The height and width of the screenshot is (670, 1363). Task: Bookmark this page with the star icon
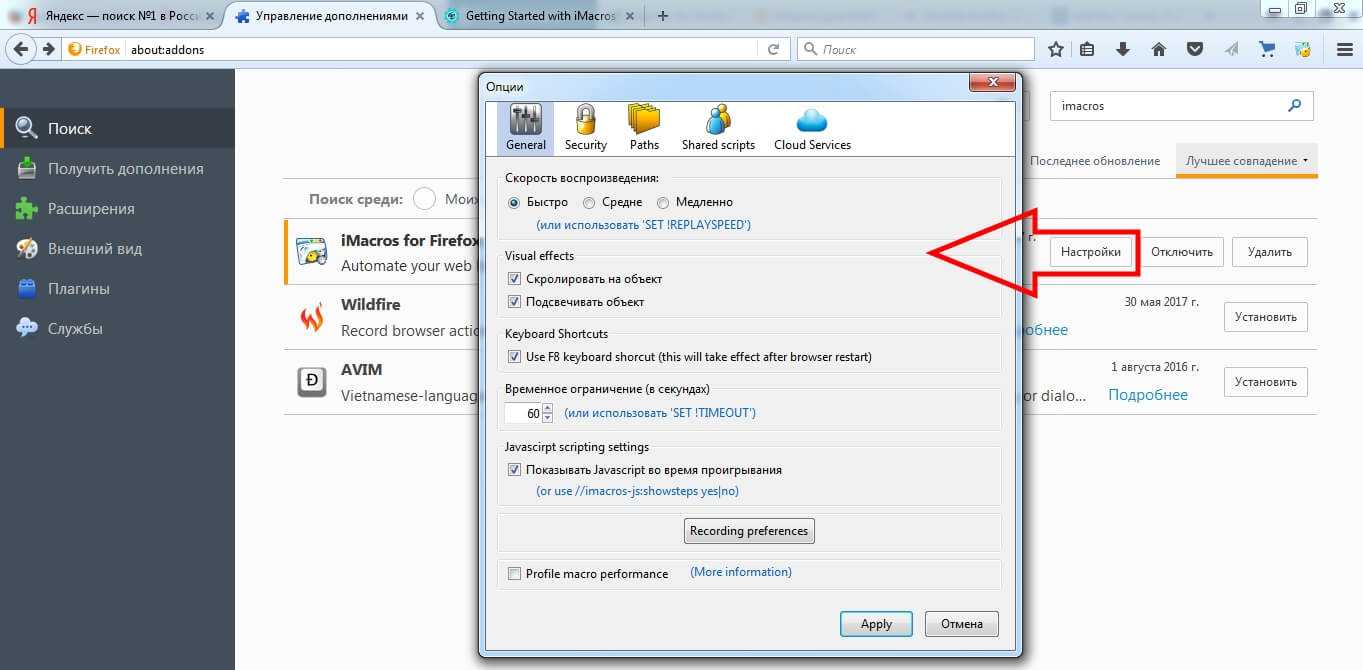pyautogui.click(x=1056, y=49)
